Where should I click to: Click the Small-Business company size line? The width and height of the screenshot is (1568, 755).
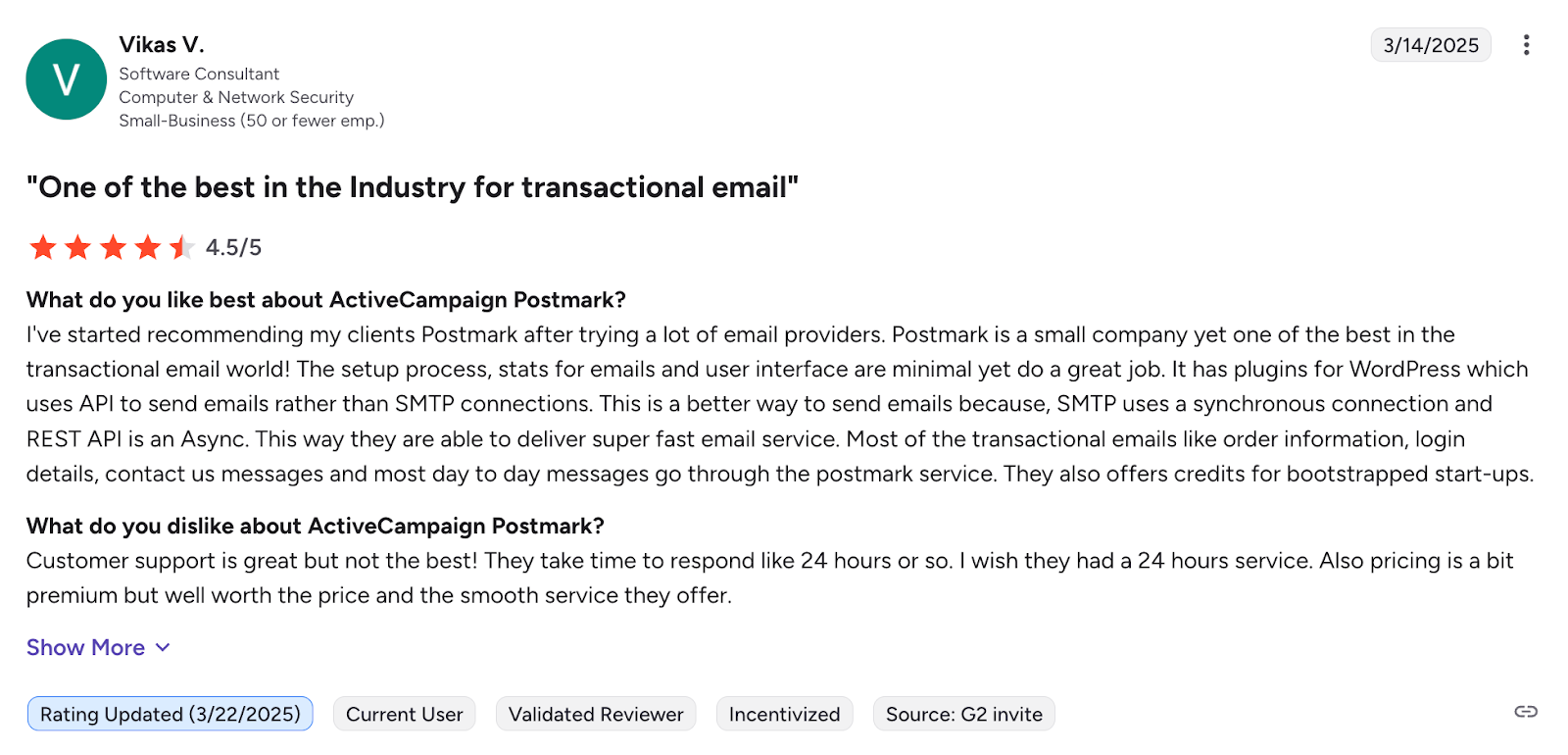coord(252,121)
